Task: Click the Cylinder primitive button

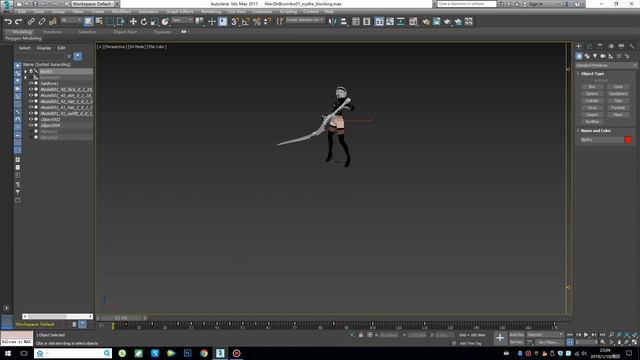Action: point(592,101)
